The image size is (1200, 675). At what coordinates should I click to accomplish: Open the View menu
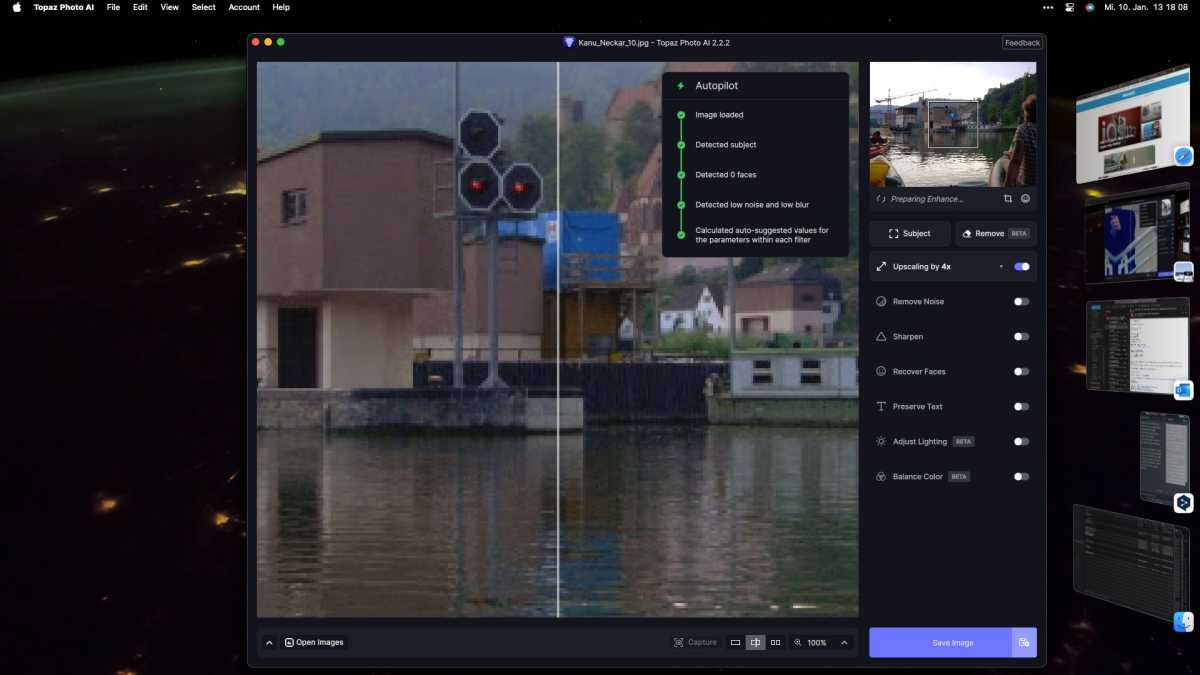[170, 7]
